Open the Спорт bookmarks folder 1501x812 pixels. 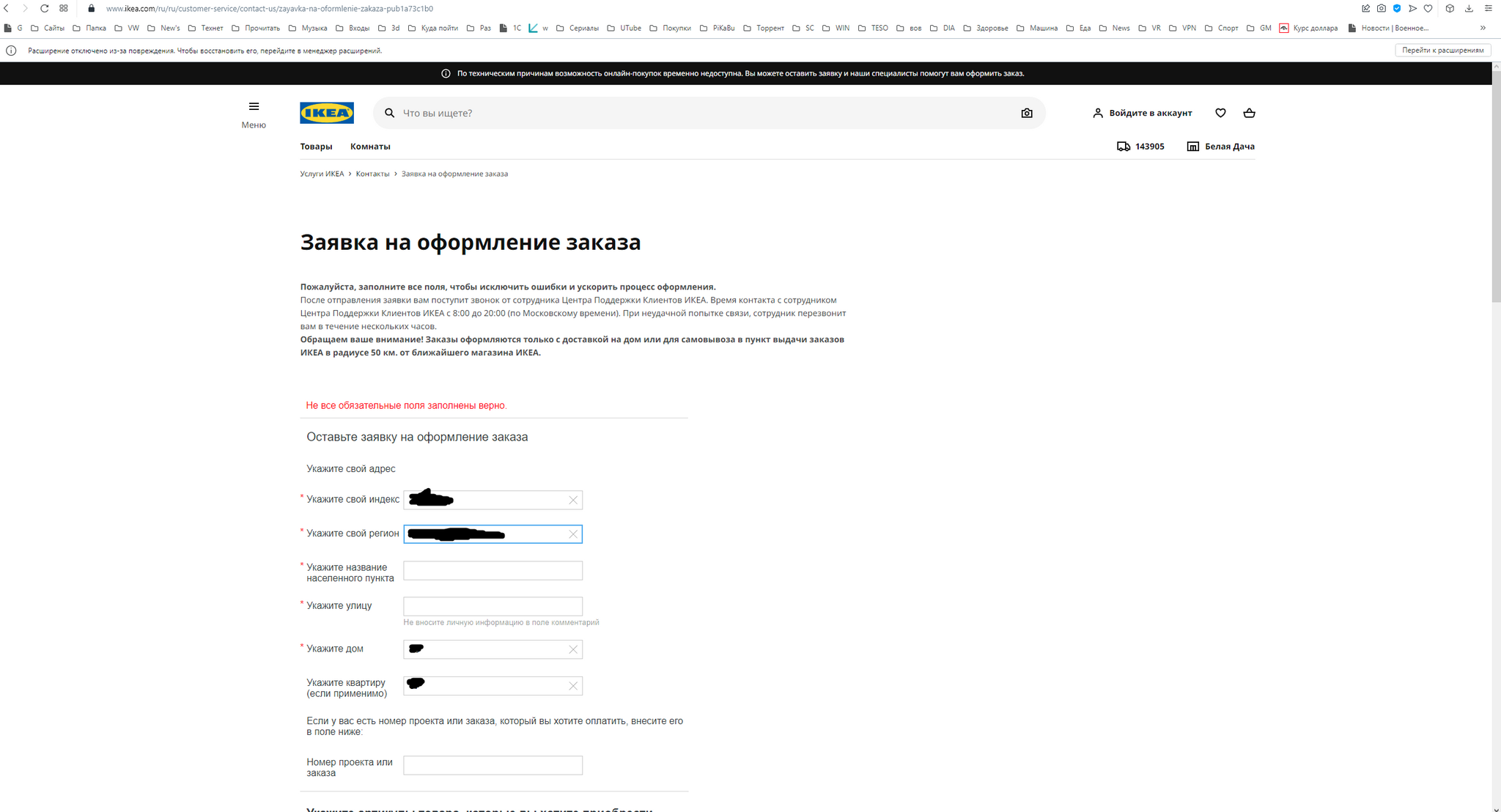point(1221,28)
